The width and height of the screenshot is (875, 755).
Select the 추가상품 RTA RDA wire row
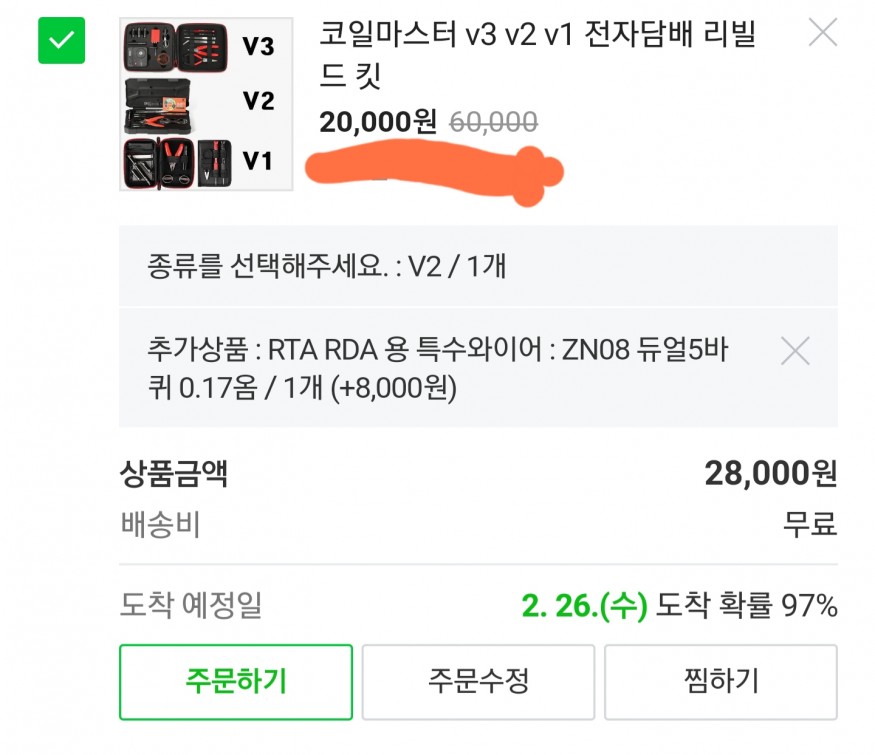point(478,368)
